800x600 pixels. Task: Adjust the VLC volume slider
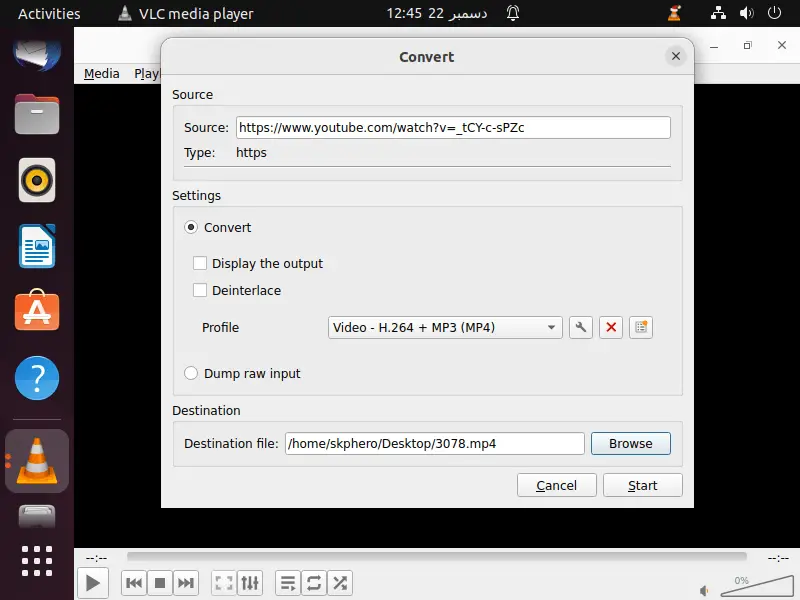(x=757, y=586)
